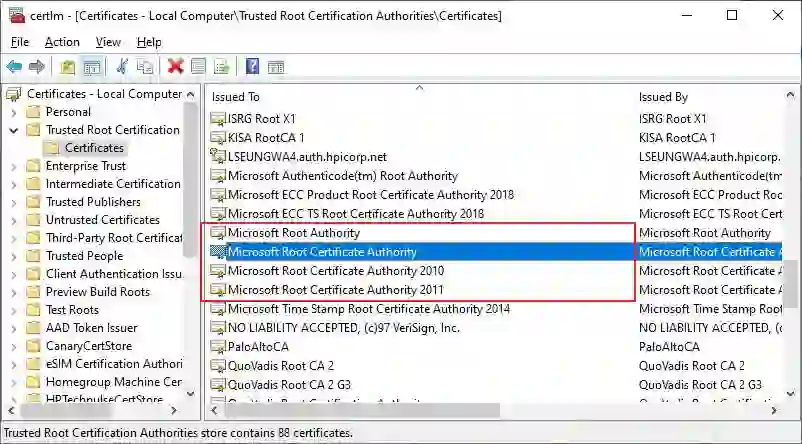Select Microsoft Root Certificate Authority 2011 row
This screenshot has width=802, height=444.
(x=336, y=290)
